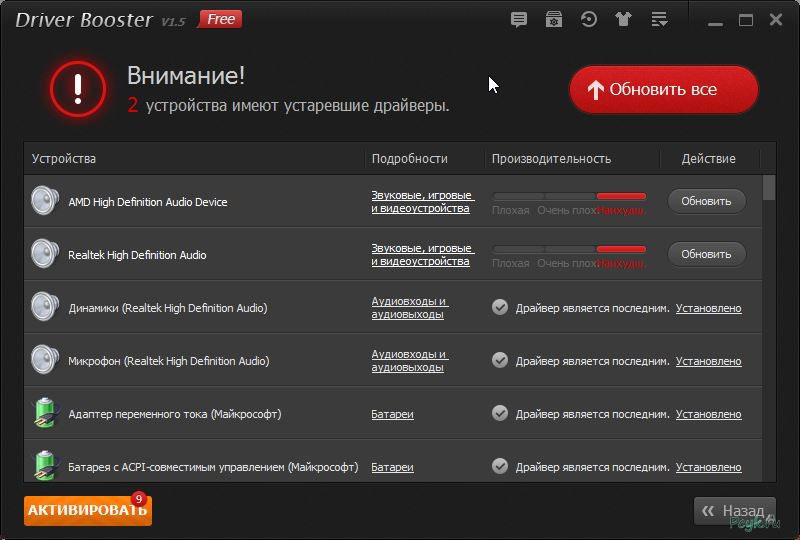Select AMD High Definition Audio Device name
This screenshot has height=540, width=800.
[x=148, y=202]
